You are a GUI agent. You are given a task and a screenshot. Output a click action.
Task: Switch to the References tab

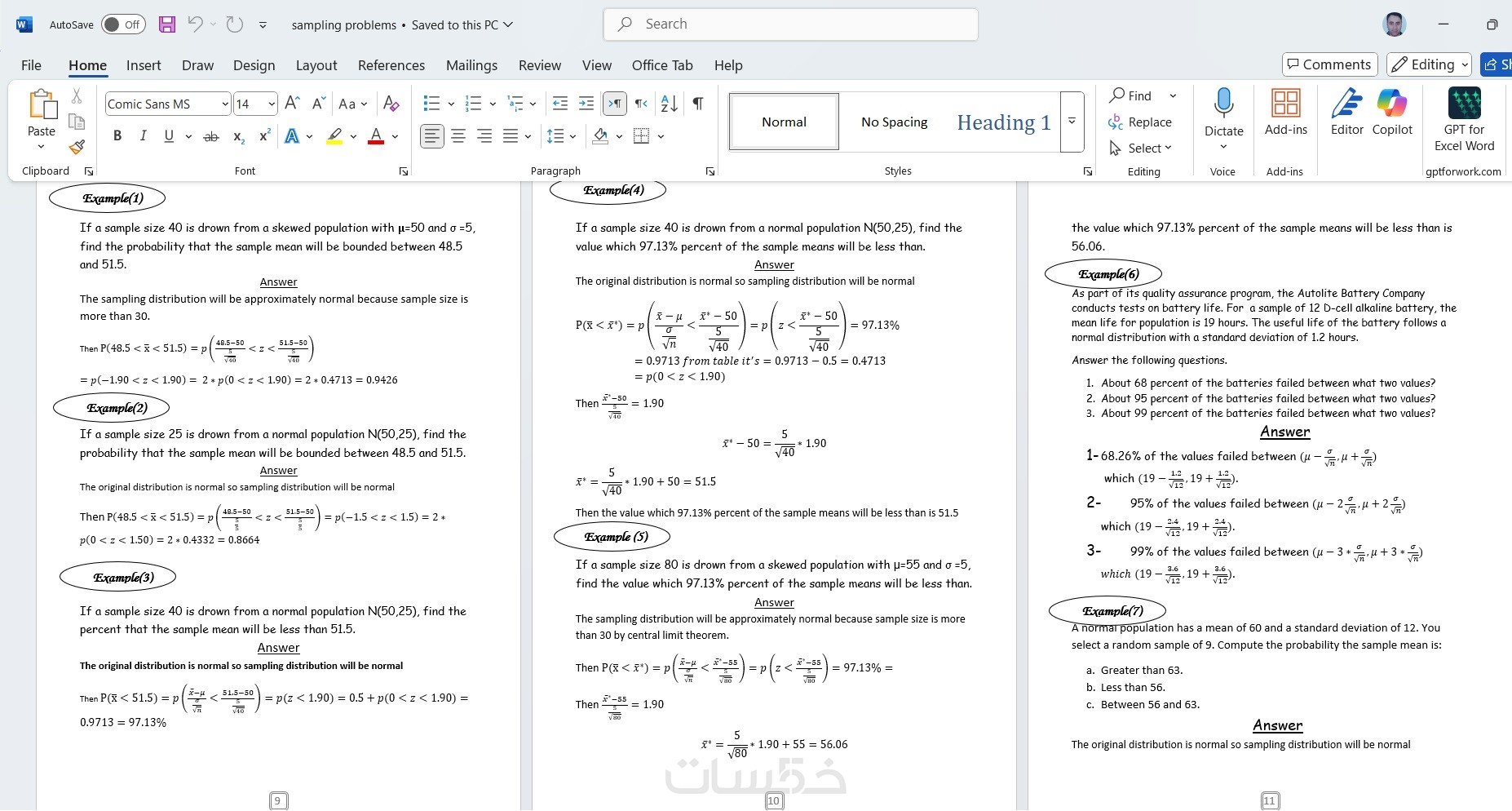[391, 65]
